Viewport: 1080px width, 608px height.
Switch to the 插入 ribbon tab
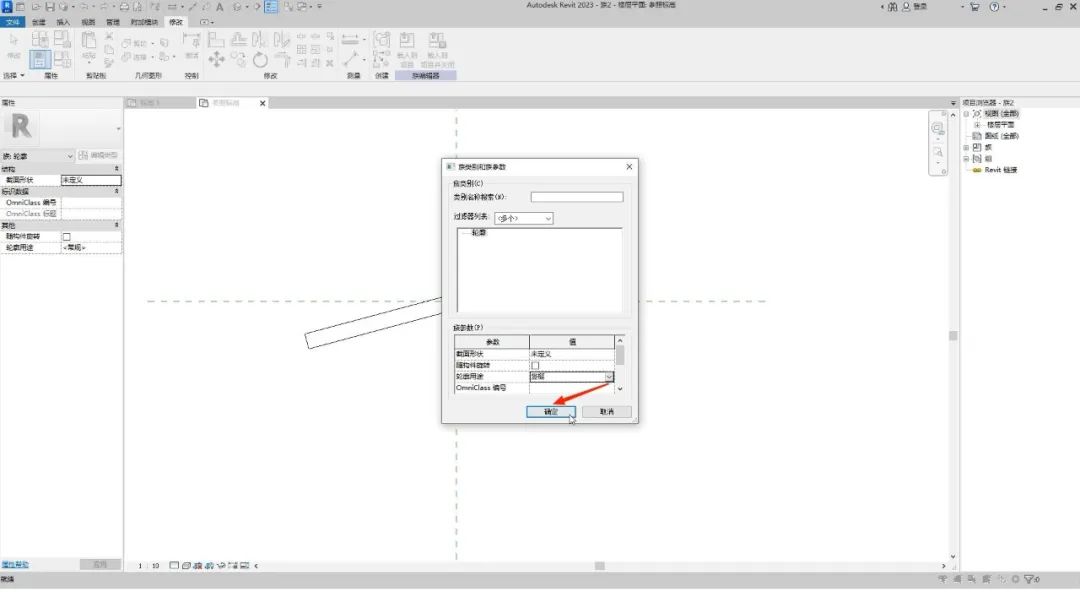tap(63, 22)
